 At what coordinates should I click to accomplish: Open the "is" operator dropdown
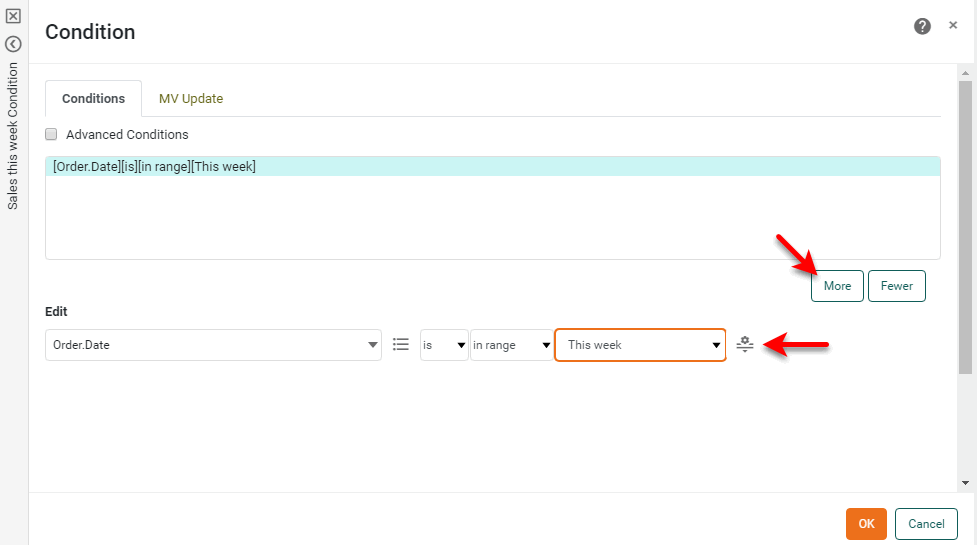(444, 344)
